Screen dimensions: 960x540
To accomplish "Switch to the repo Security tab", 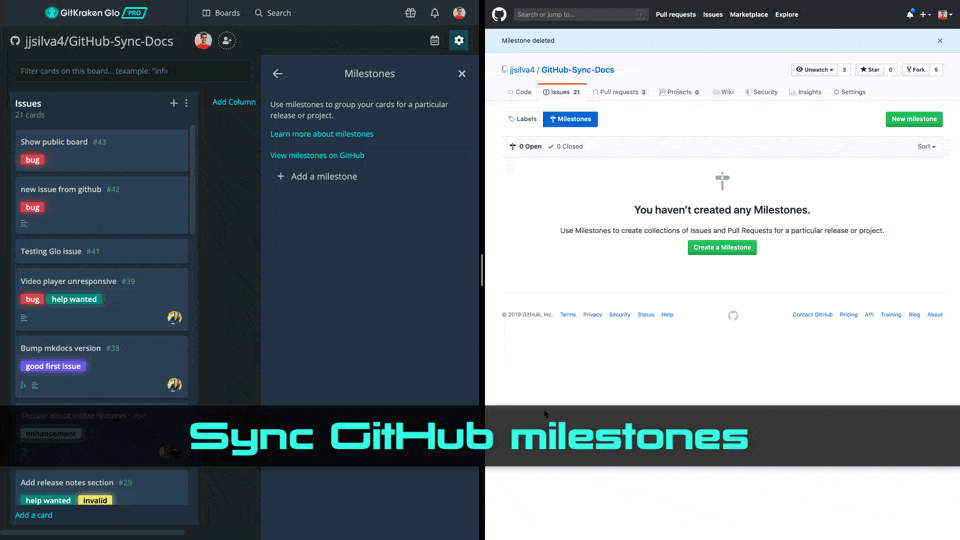I will point(761,92).
